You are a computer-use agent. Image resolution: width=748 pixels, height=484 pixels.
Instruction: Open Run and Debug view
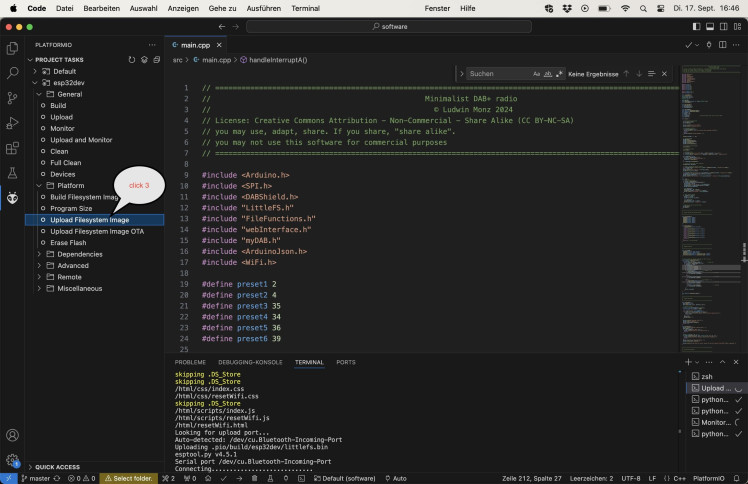[x=12, y=123]
